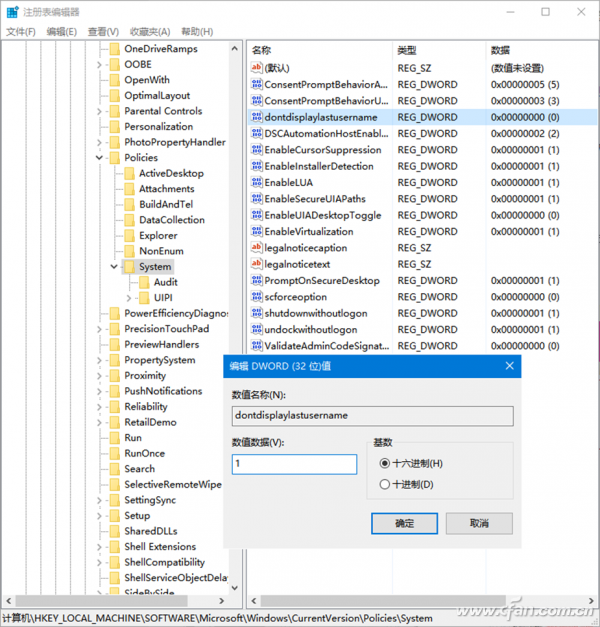Select the 十六进制(H) hexadecimal radio button
The width and height of the screenshot is (600, 627).
384,463
